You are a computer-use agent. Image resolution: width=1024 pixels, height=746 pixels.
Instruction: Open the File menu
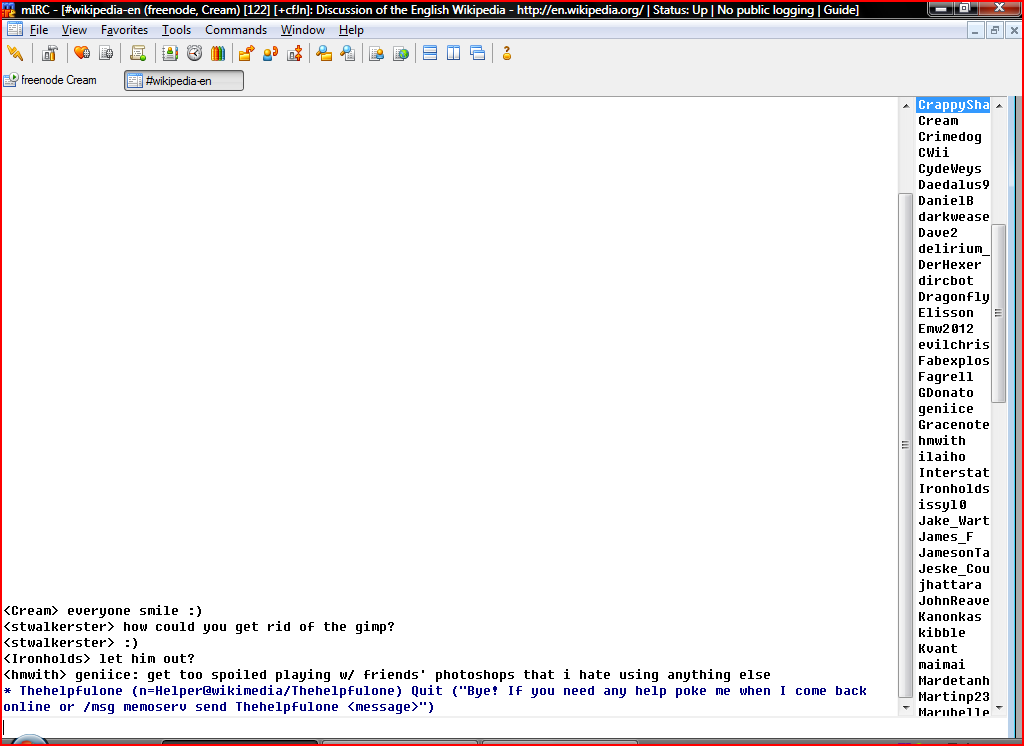click(x=39, y=30)
